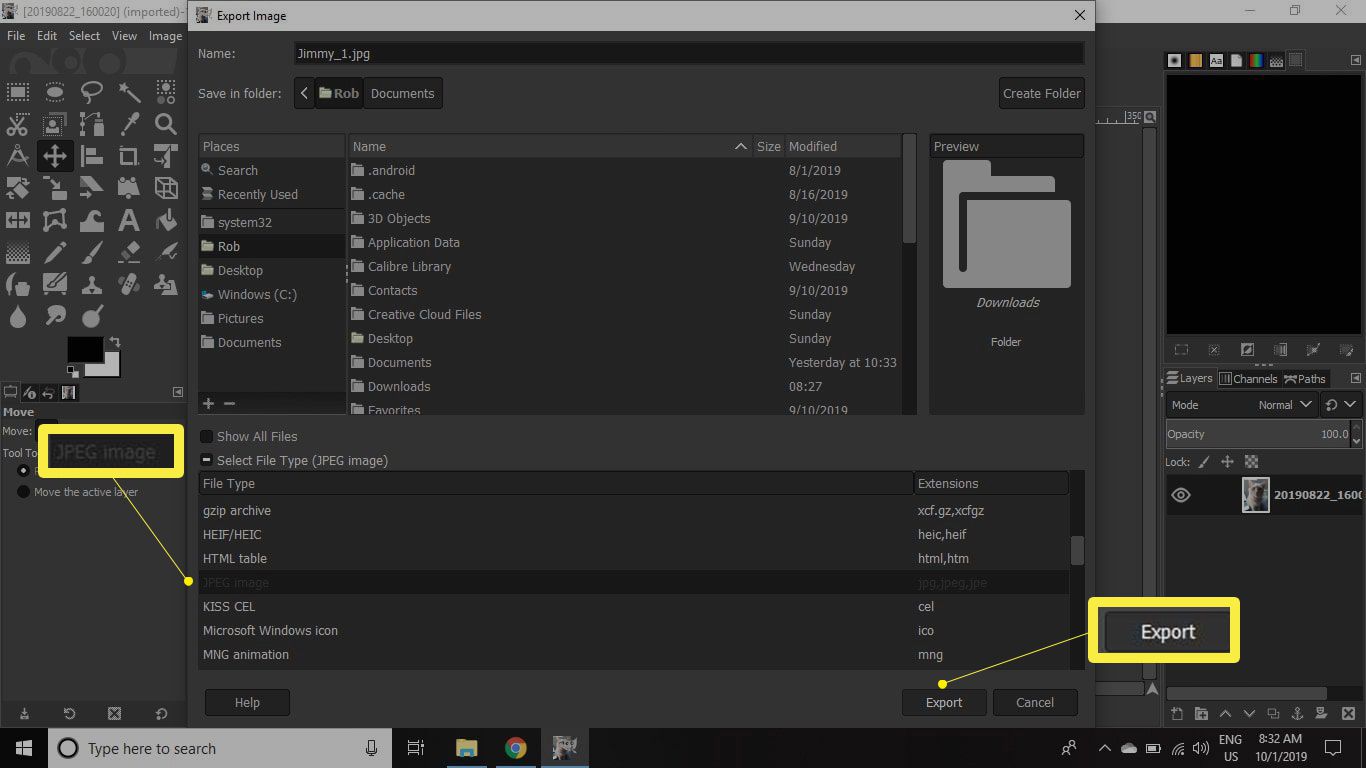Select the Heal bandage tool
This screenshot has height=768, width=1366.
coord(129,284)
